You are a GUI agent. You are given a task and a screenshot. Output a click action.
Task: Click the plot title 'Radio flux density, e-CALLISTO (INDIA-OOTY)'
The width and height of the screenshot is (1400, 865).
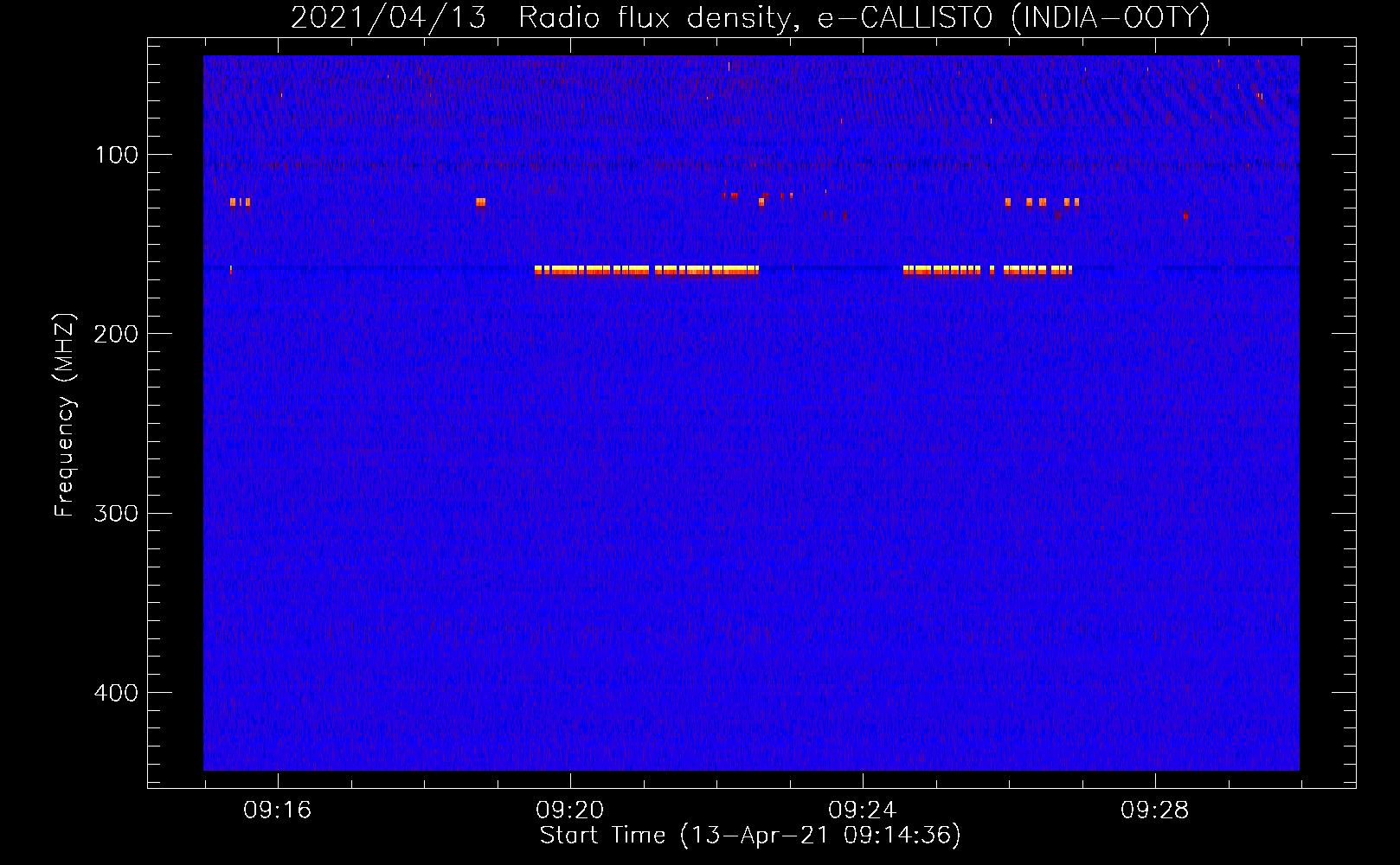click(864, 18)
